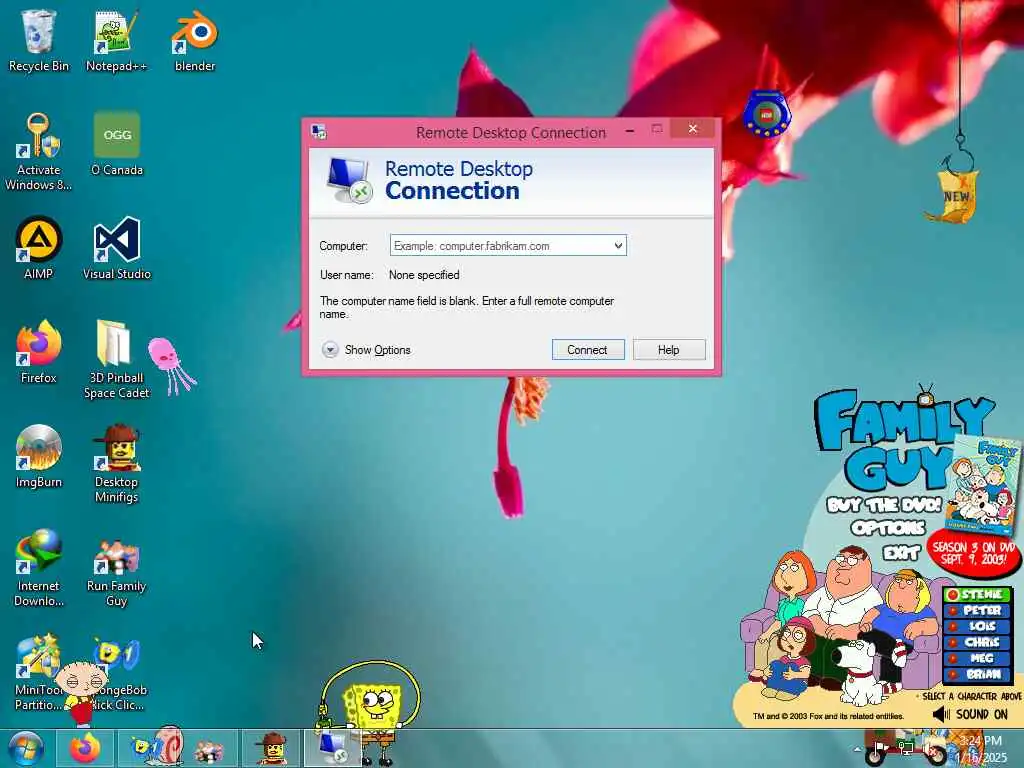Image resolution: width=1024 pixels, height=768 pixels.
Task: Open the Recycle Bin desktop icon
Action: (x=39, y=40)
